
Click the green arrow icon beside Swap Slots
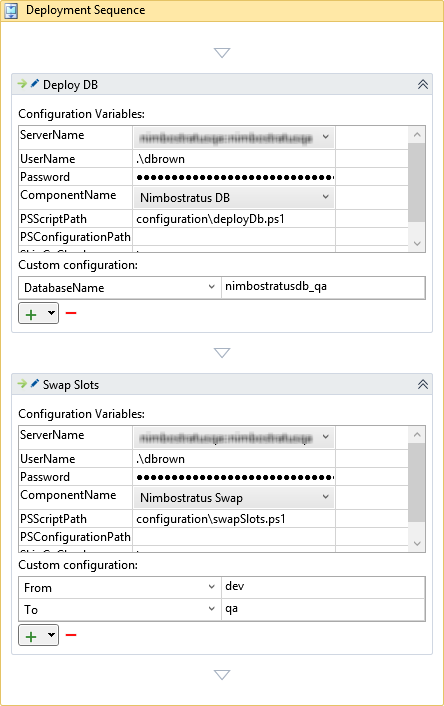tap(22, 383)
